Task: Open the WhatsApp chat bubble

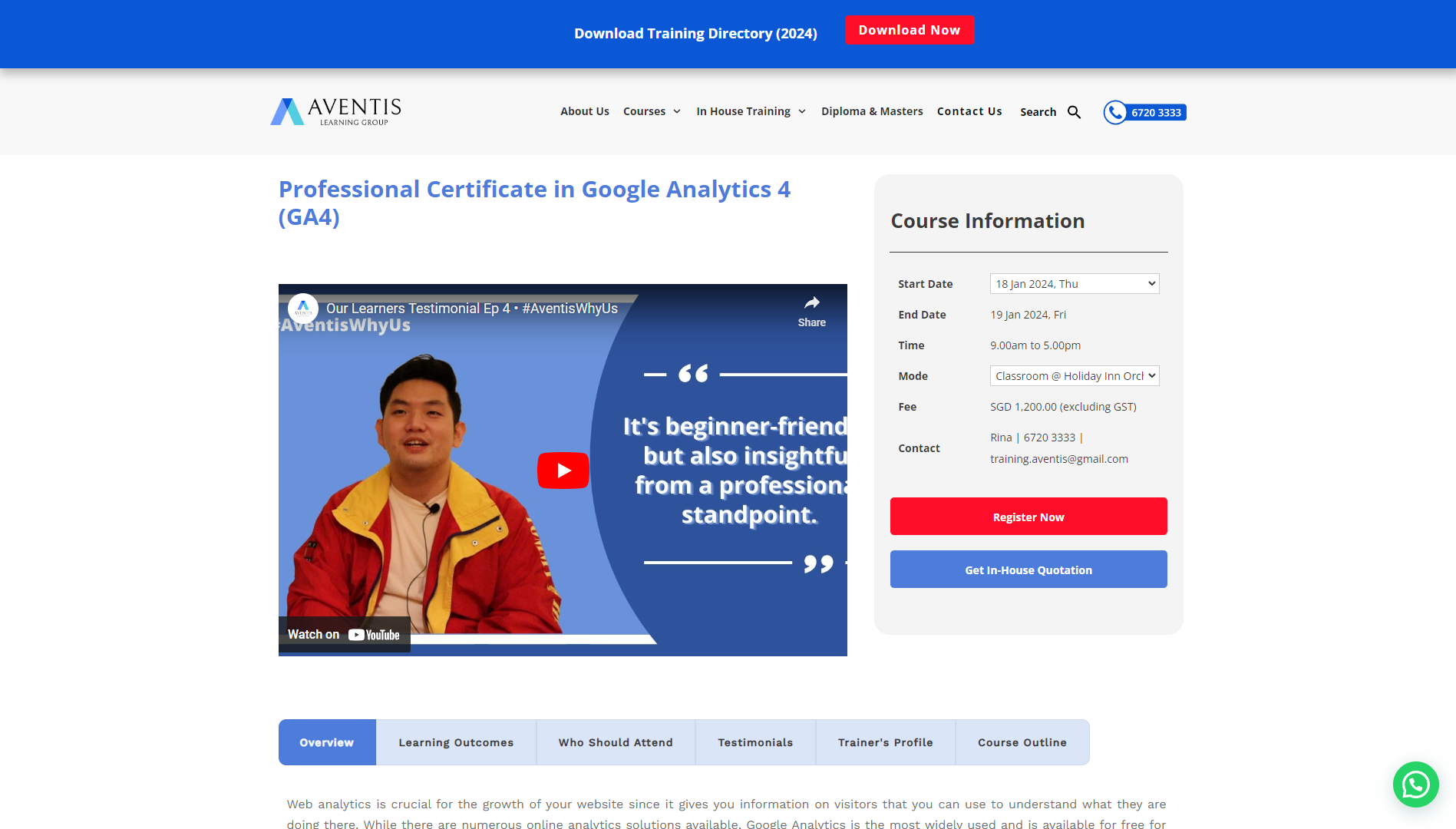Action: (1415, 784)
